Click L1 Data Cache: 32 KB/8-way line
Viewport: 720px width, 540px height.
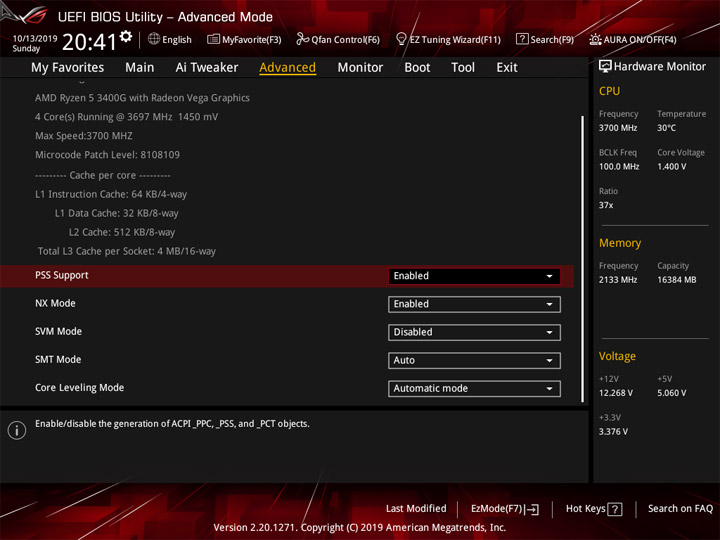click(117, 213)
